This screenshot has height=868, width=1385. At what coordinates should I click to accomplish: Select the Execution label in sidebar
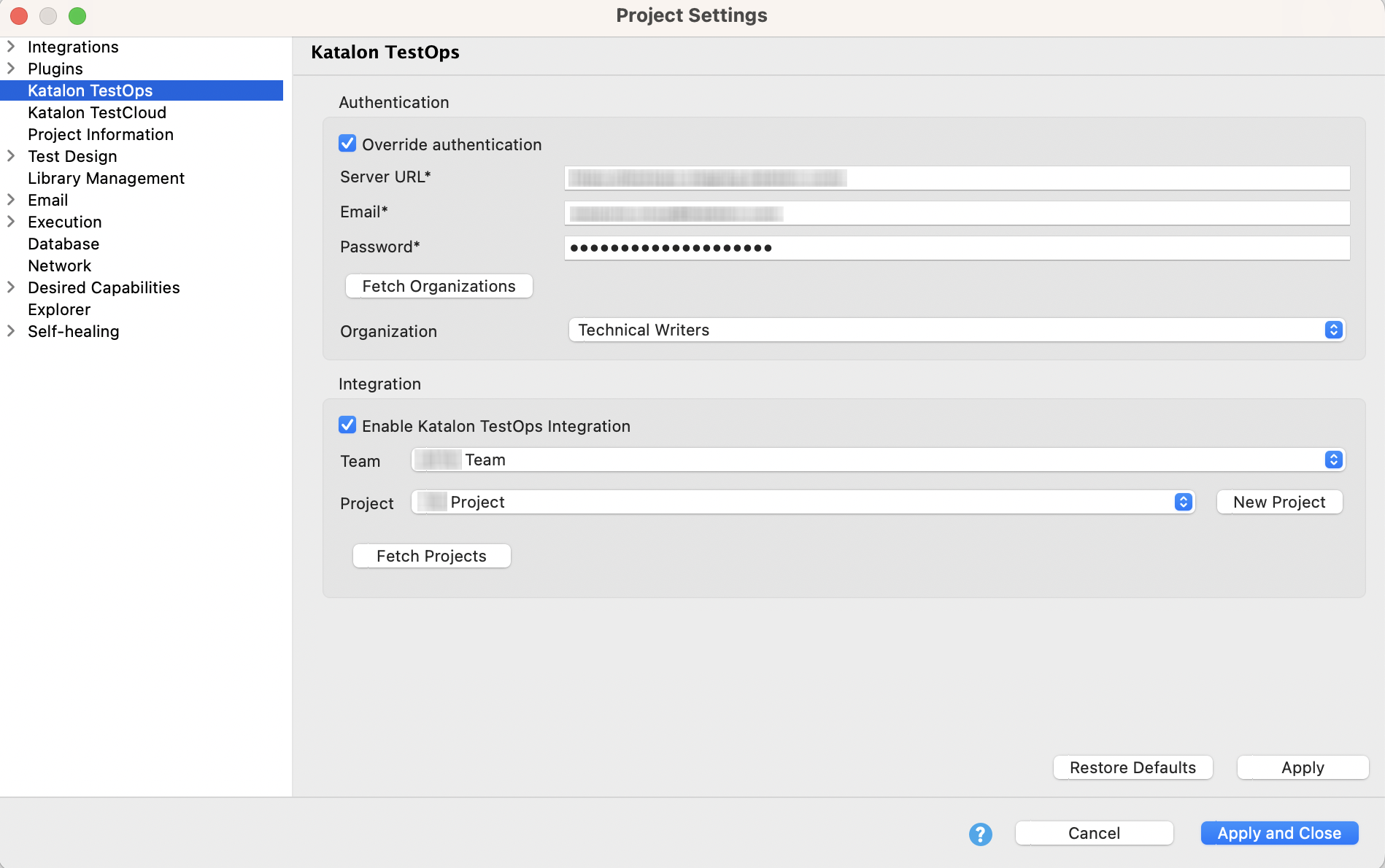65,222
